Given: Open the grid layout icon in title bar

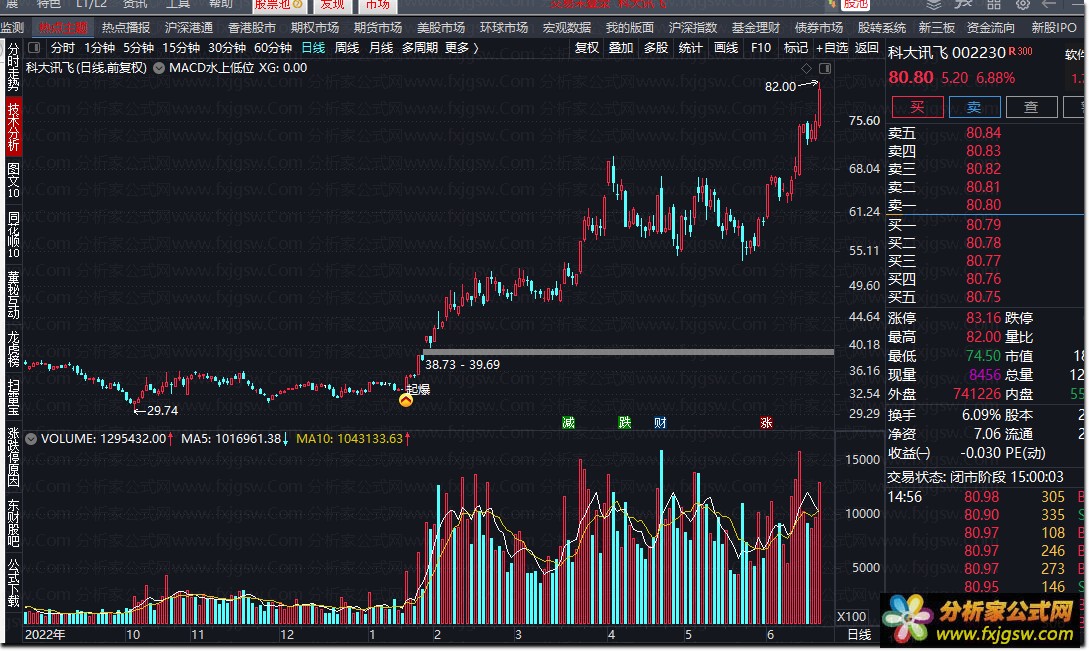Looking at the screenshot, I should point(994,4).
